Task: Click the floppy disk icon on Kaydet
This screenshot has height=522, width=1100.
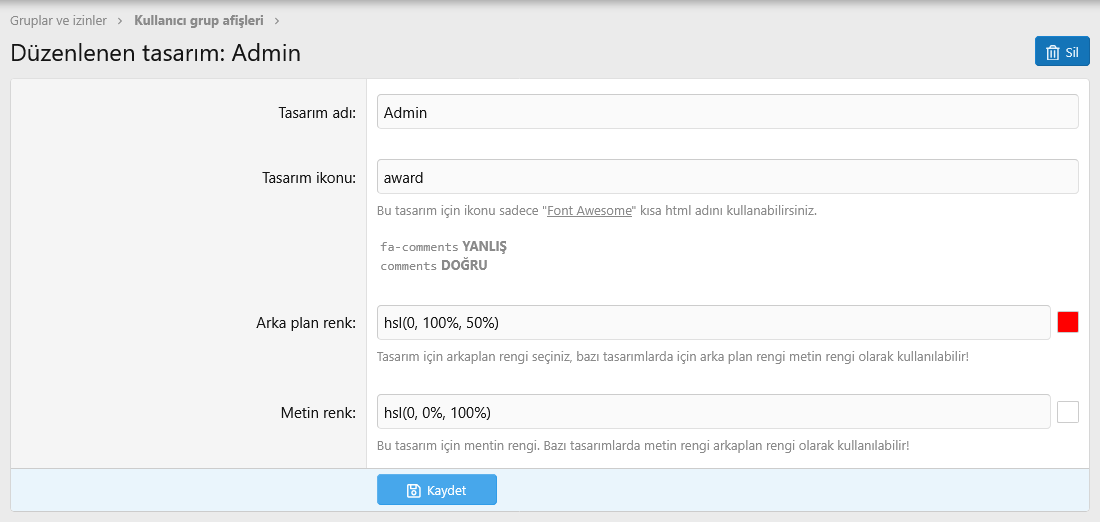Action: [414, 490]
